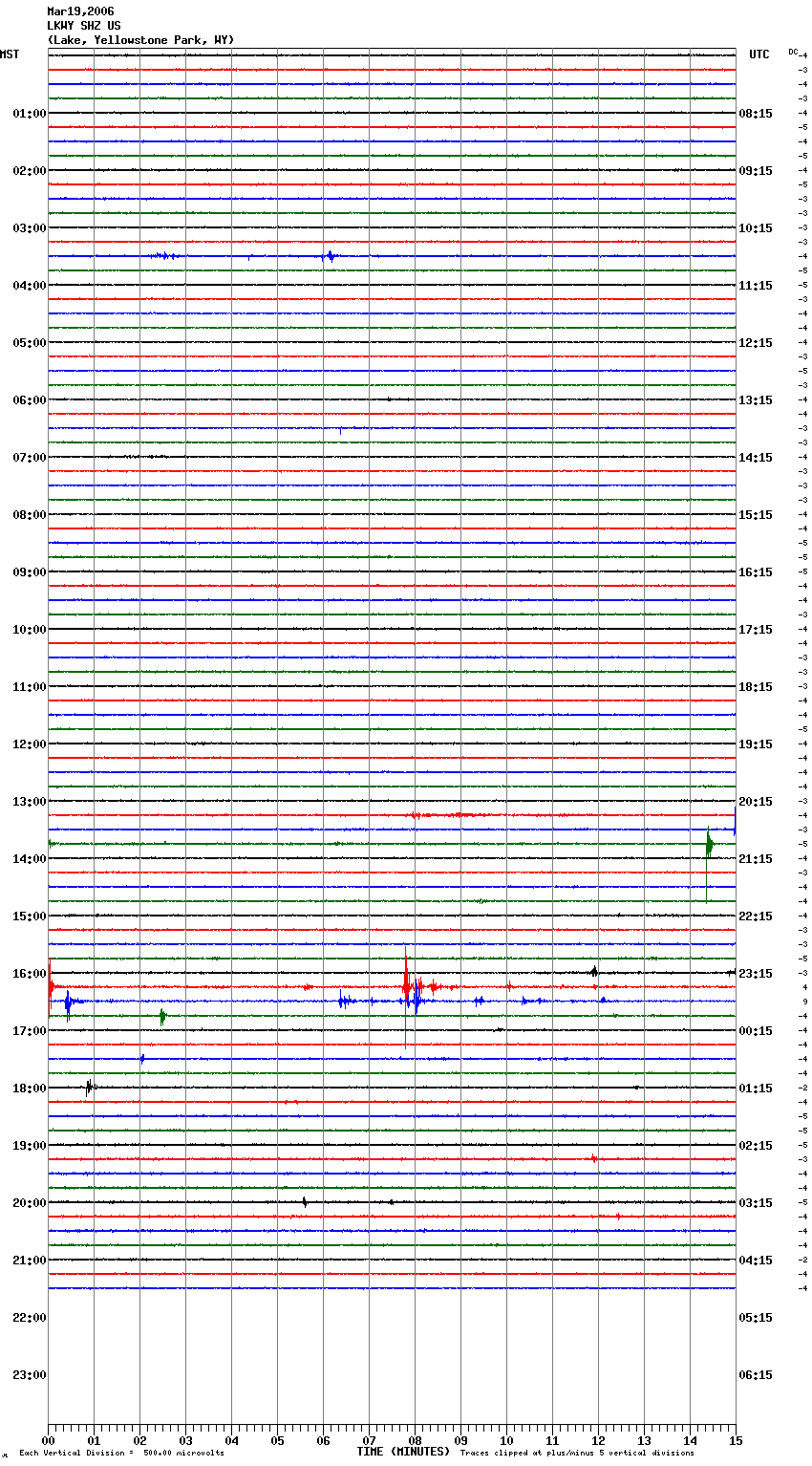Click the MST column header

pyautogui.click(x=10, y=54)
